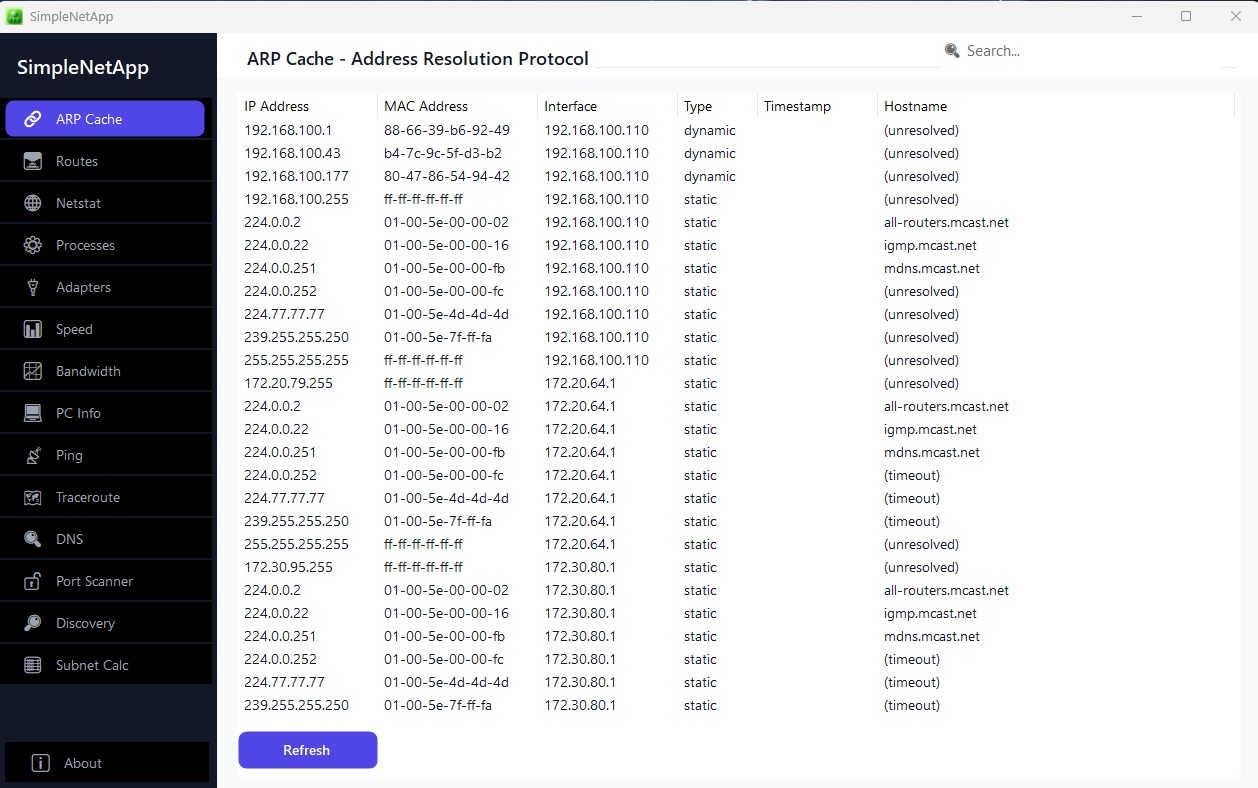Sort by the MAC Address column
This screenshot has width=1258, height=788.
click(x=426, y=105)
